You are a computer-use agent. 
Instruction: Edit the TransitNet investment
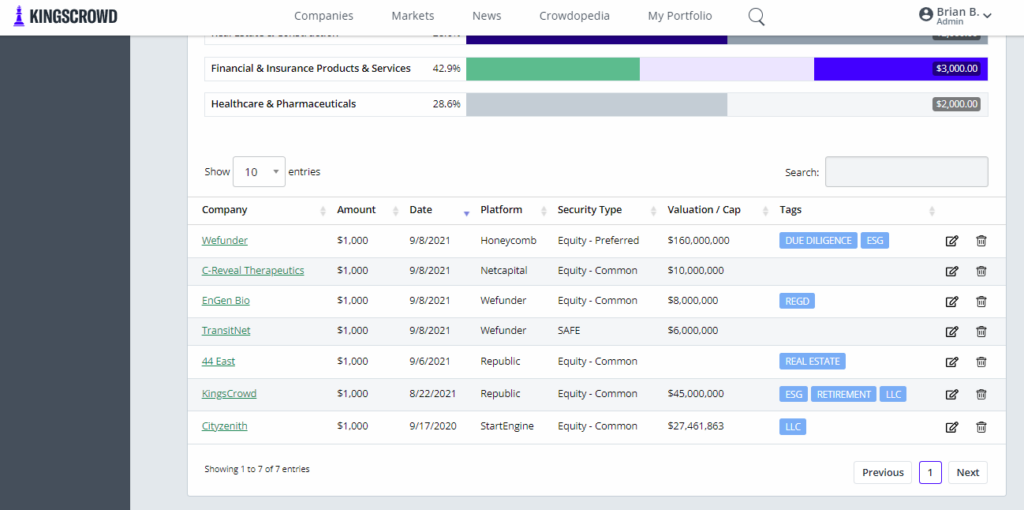click(x=952, y=331)
